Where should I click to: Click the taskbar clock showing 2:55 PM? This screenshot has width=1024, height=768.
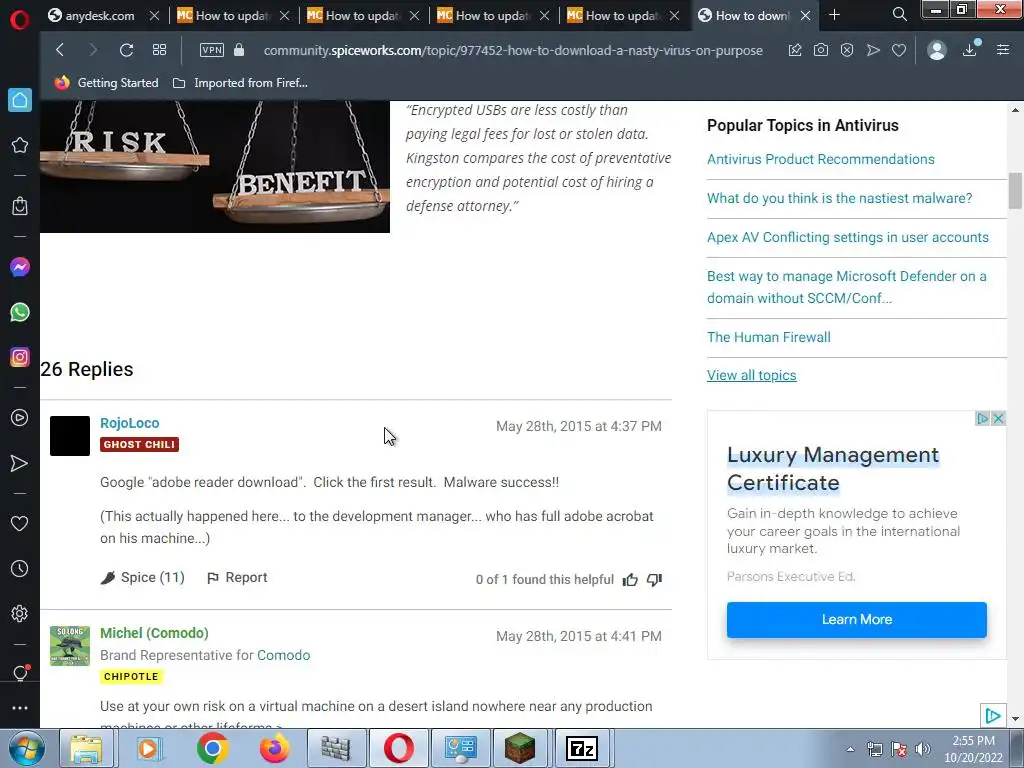(x=973, y=749)
